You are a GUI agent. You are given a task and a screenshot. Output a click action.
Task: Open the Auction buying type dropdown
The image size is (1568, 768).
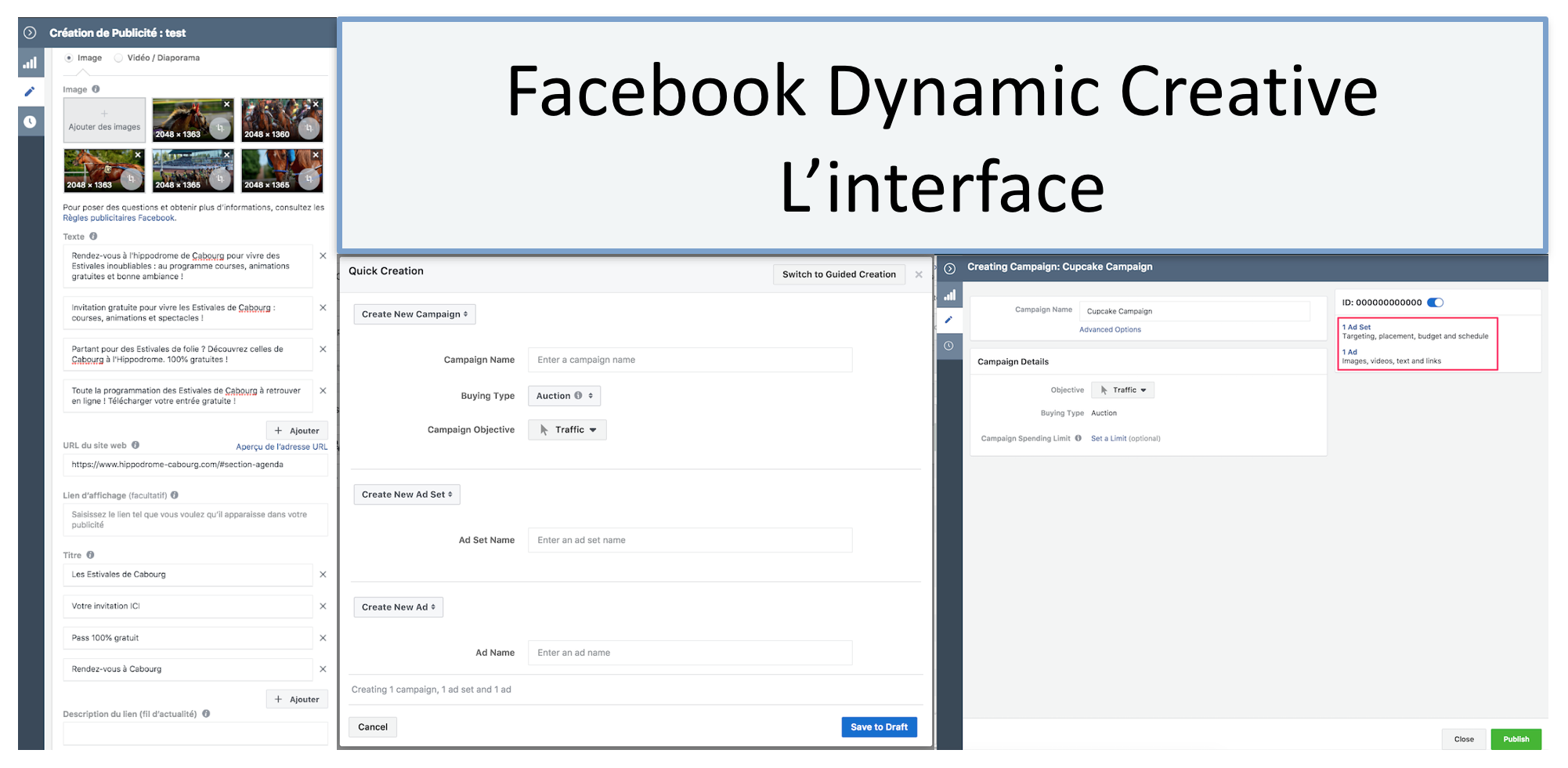pos(564,396)
